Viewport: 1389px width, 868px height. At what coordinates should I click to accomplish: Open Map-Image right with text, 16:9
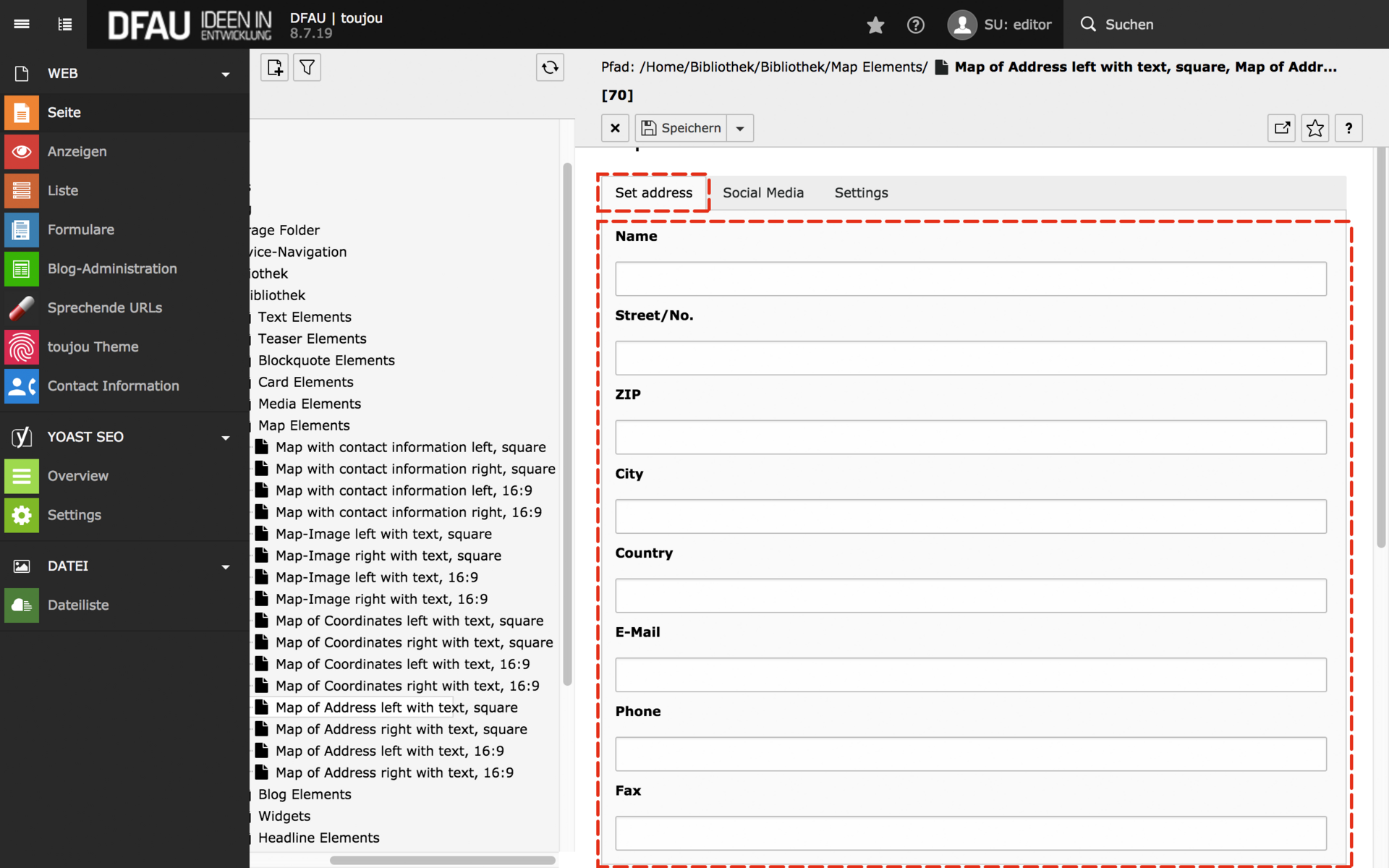coord(381,599)
